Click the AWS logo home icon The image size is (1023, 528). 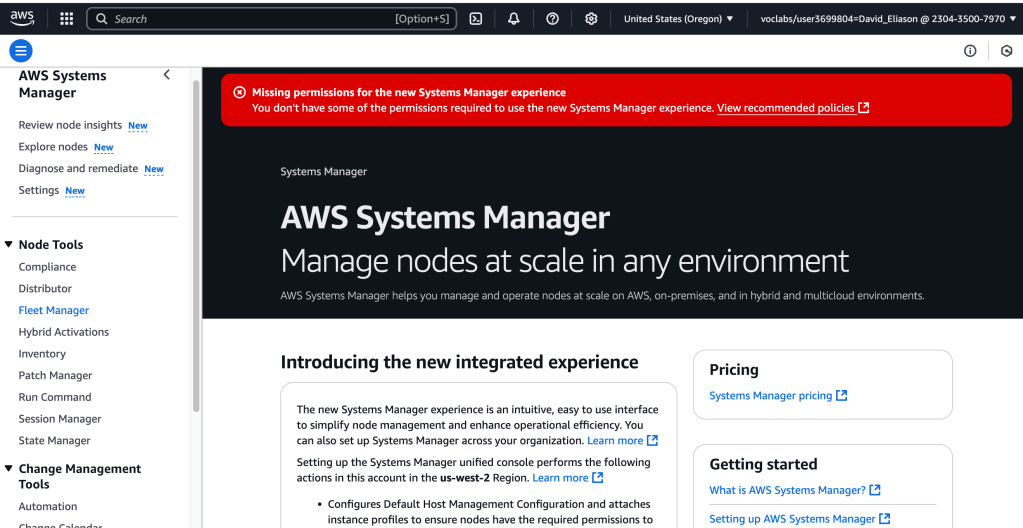[x=22, y=18]
